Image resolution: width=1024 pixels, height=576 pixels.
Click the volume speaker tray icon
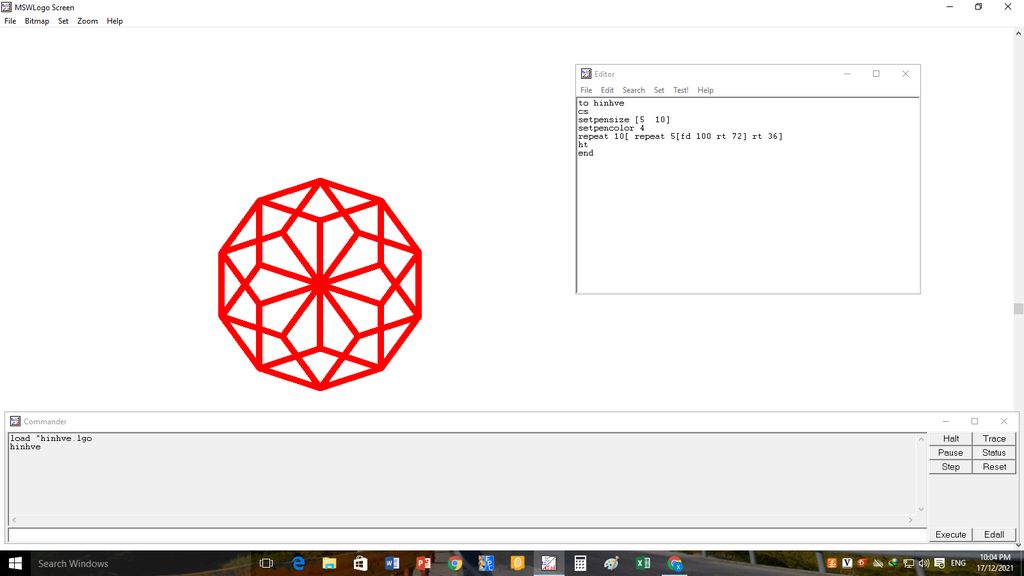[923, 563]
